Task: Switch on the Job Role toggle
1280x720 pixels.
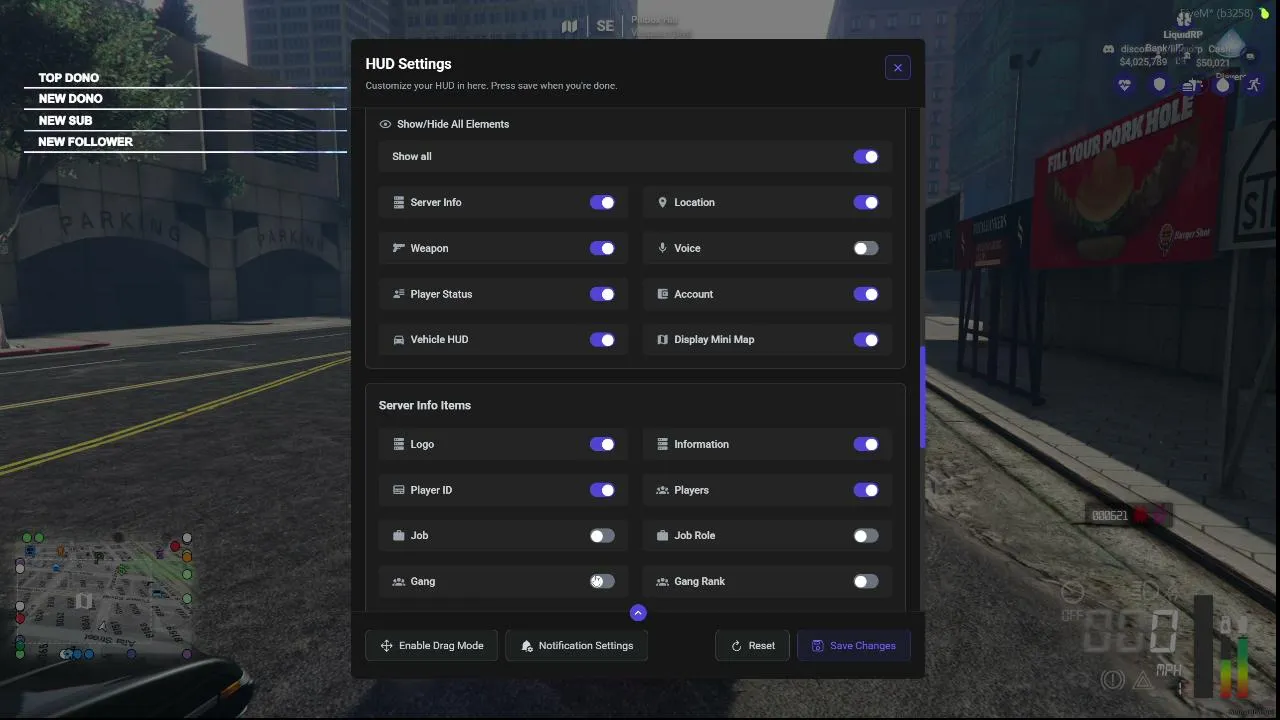Action: (866, 536)
